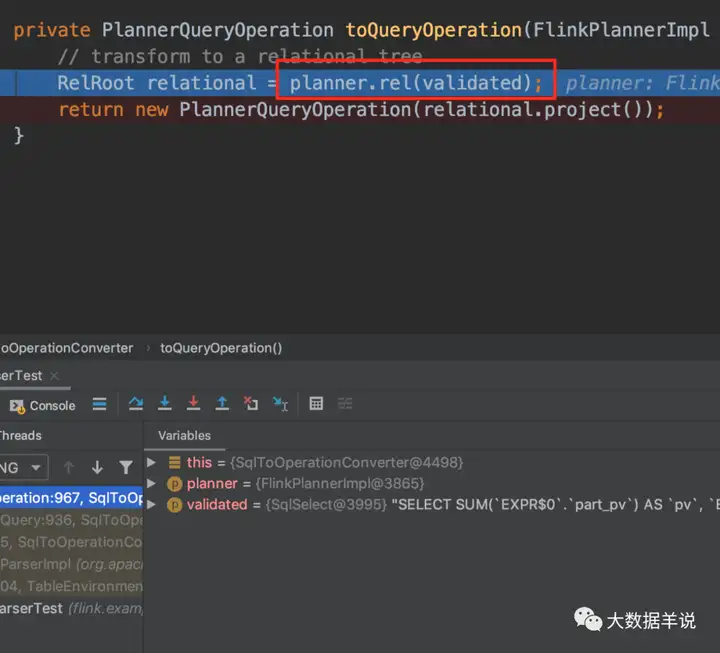
Task: Click the toQueryOperation method name
Action: (433, 30)
